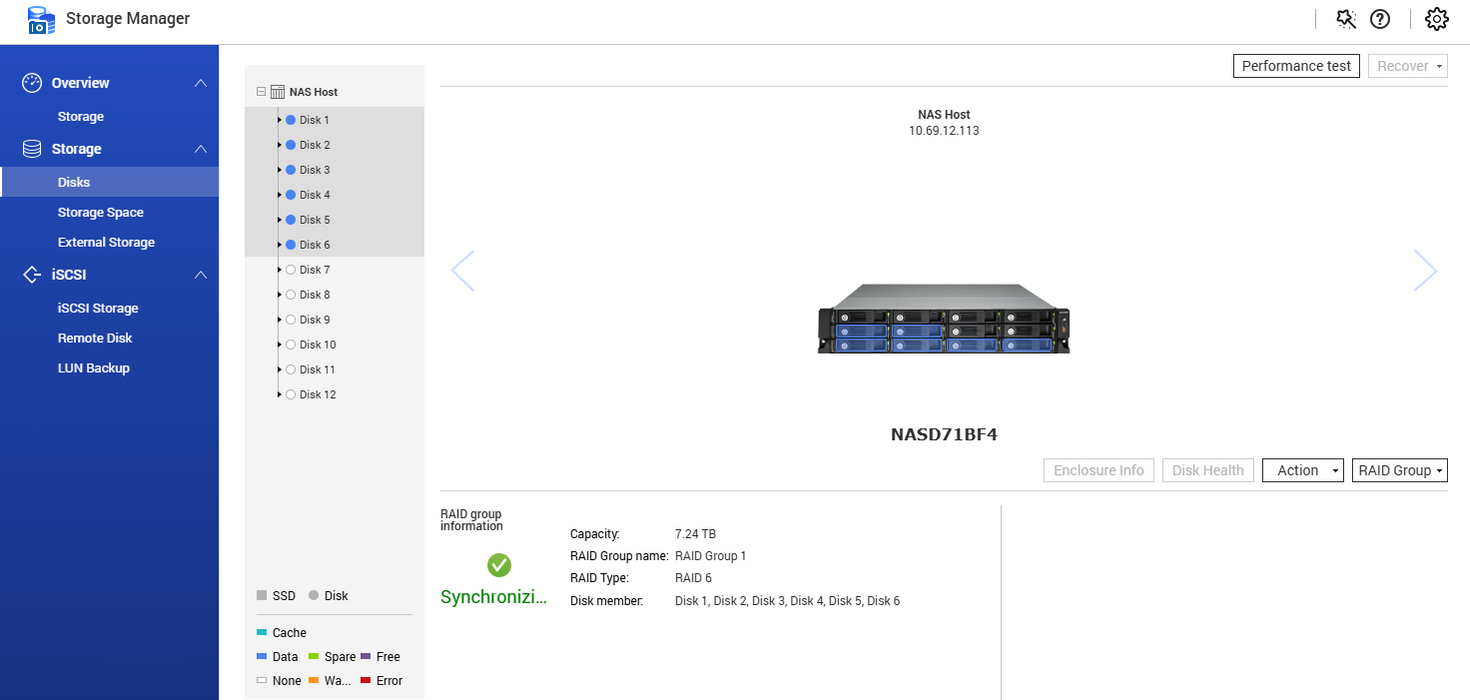The image size is (1470, 700).
Task: Click the NASD71BF4 device name
Action: (x=944, y=435)
